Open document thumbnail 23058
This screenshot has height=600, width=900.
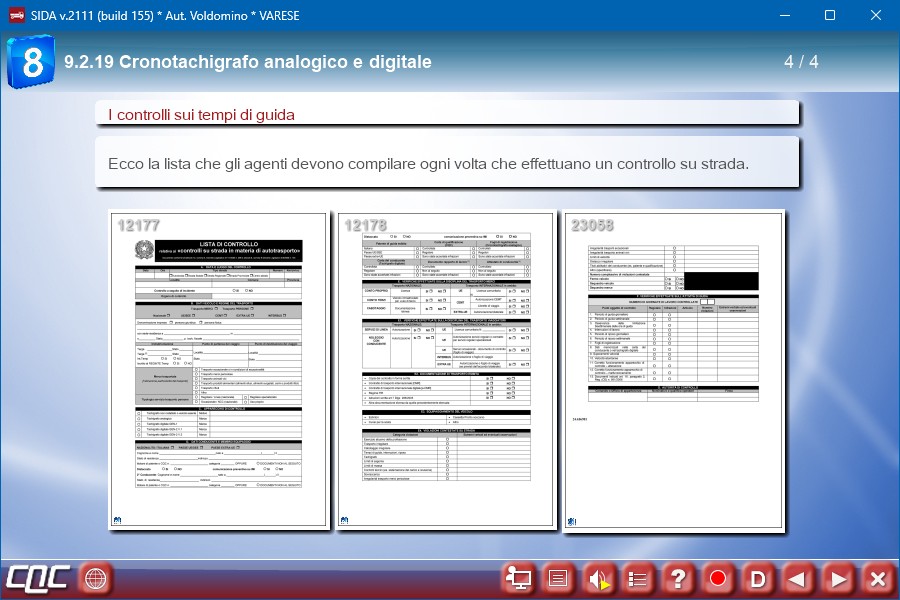pos(673,370)
